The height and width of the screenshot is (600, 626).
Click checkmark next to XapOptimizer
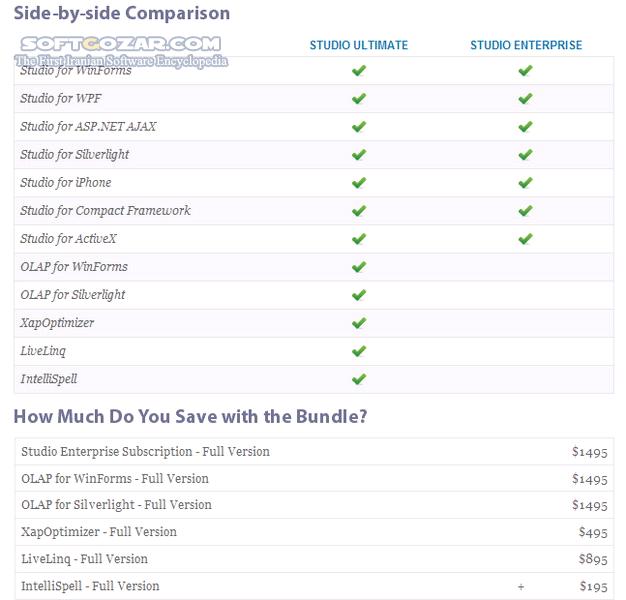click(x=359, y=323)
